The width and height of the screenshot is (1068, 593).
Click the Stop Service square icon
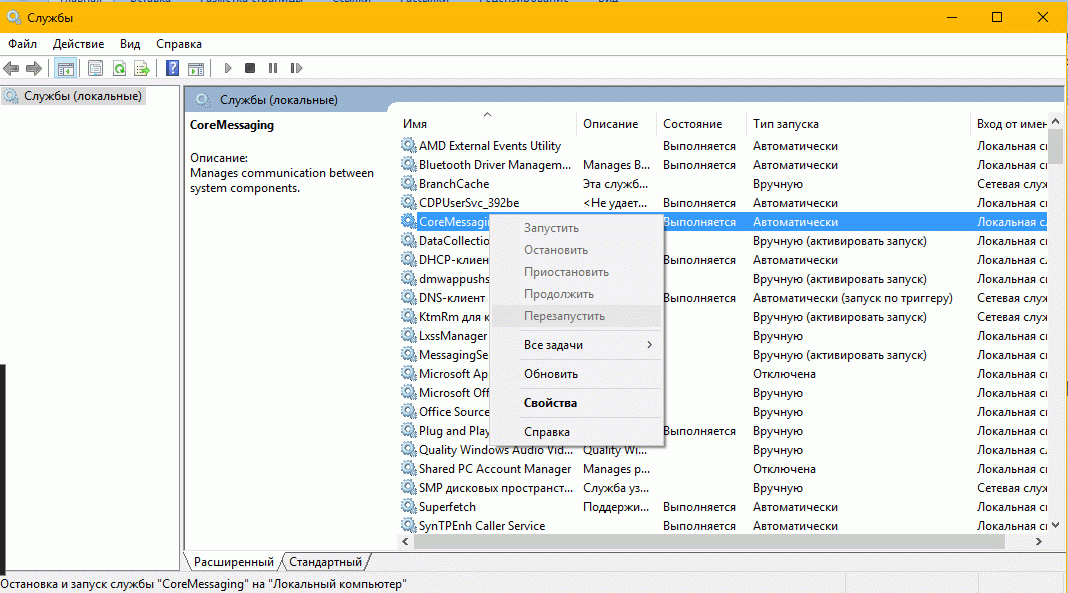coord(250,68)
